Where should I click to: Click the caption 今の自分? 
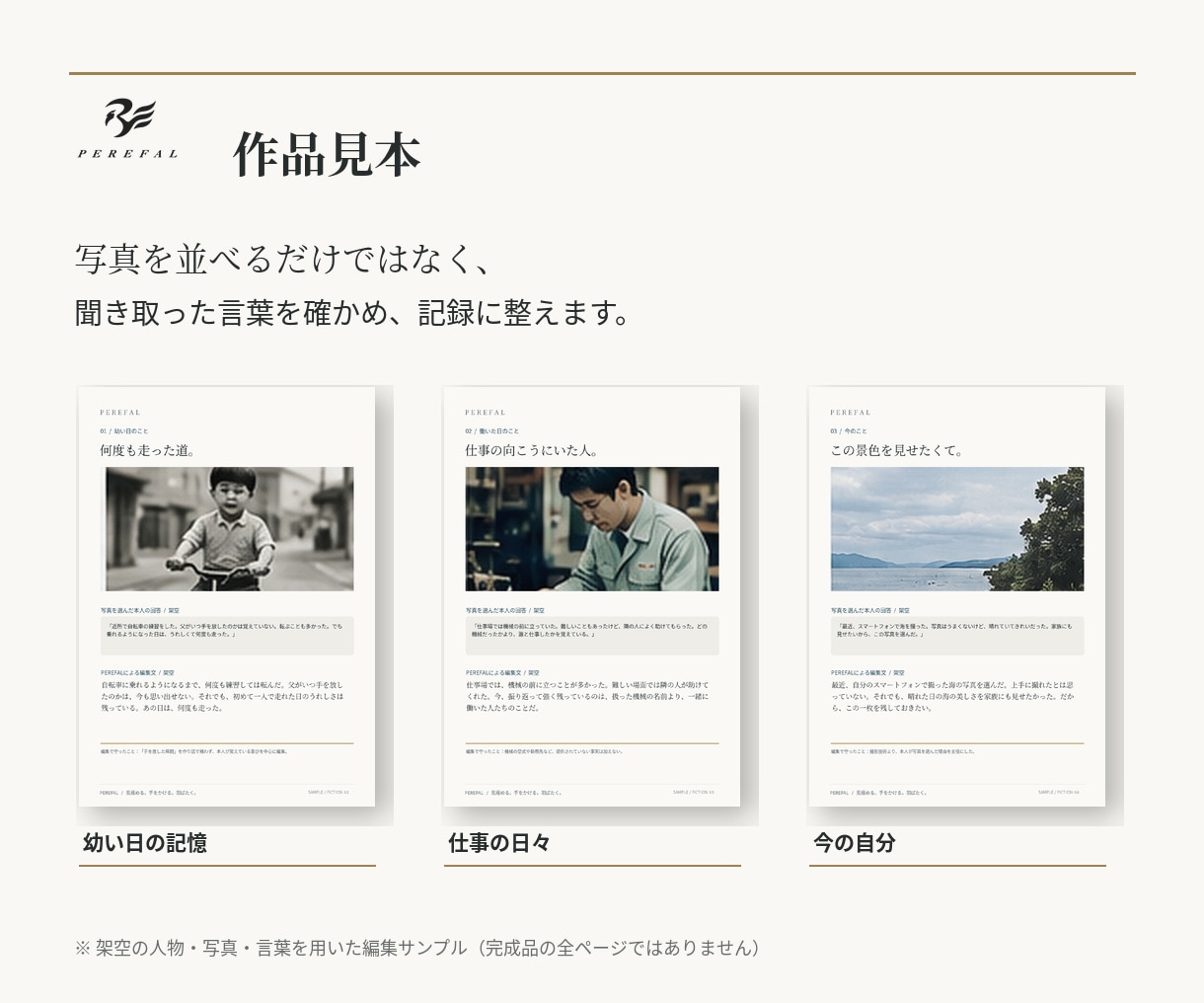point(855,843)
